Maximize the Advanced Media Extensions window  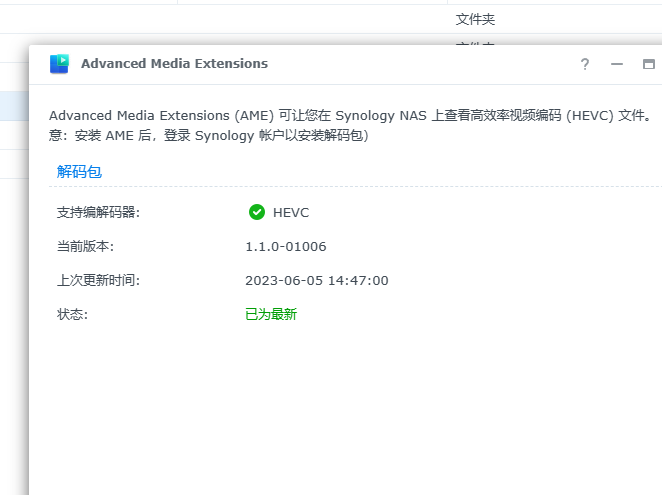point(648,64)
